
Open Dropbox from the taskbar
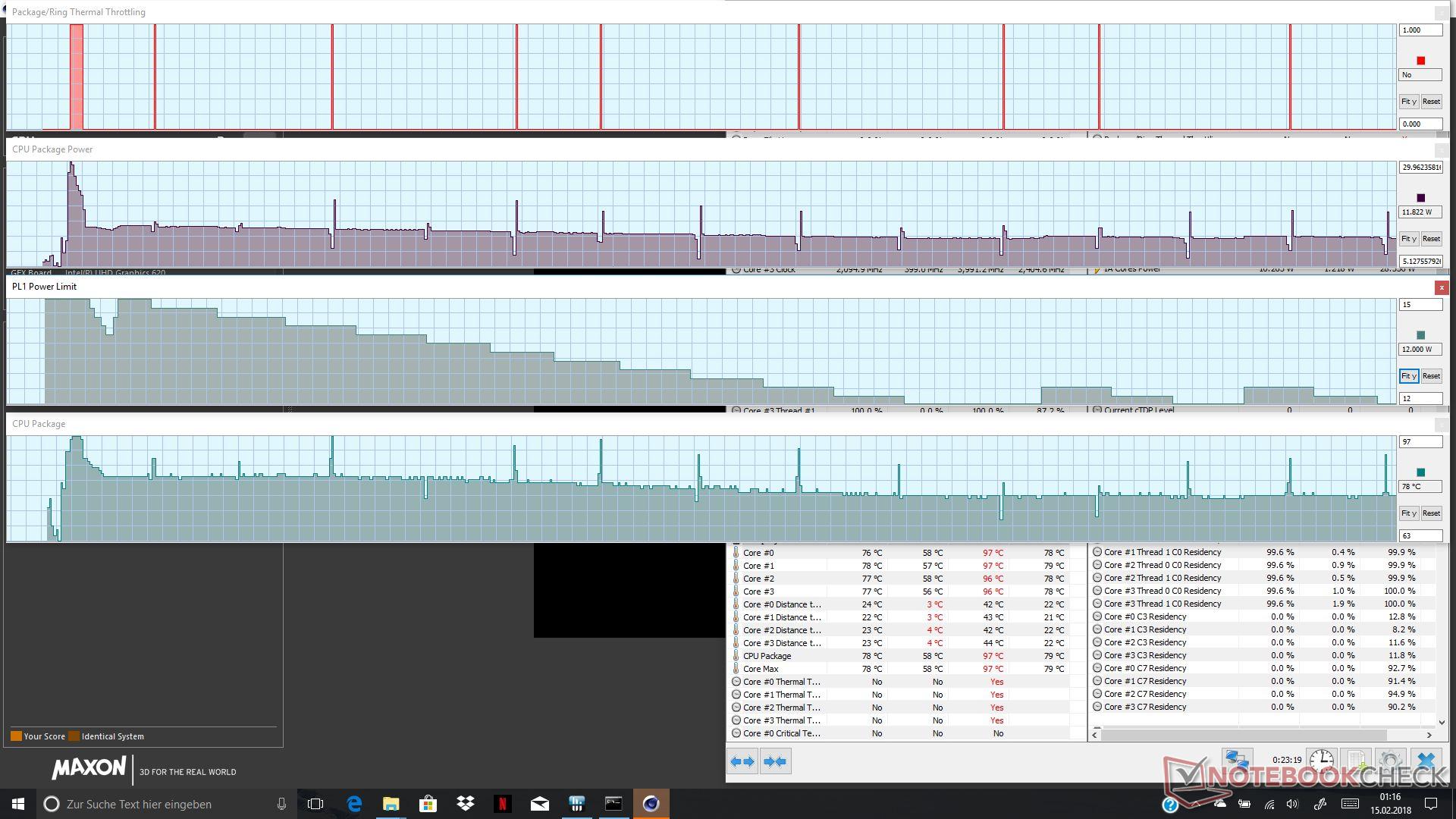[465, 804]
